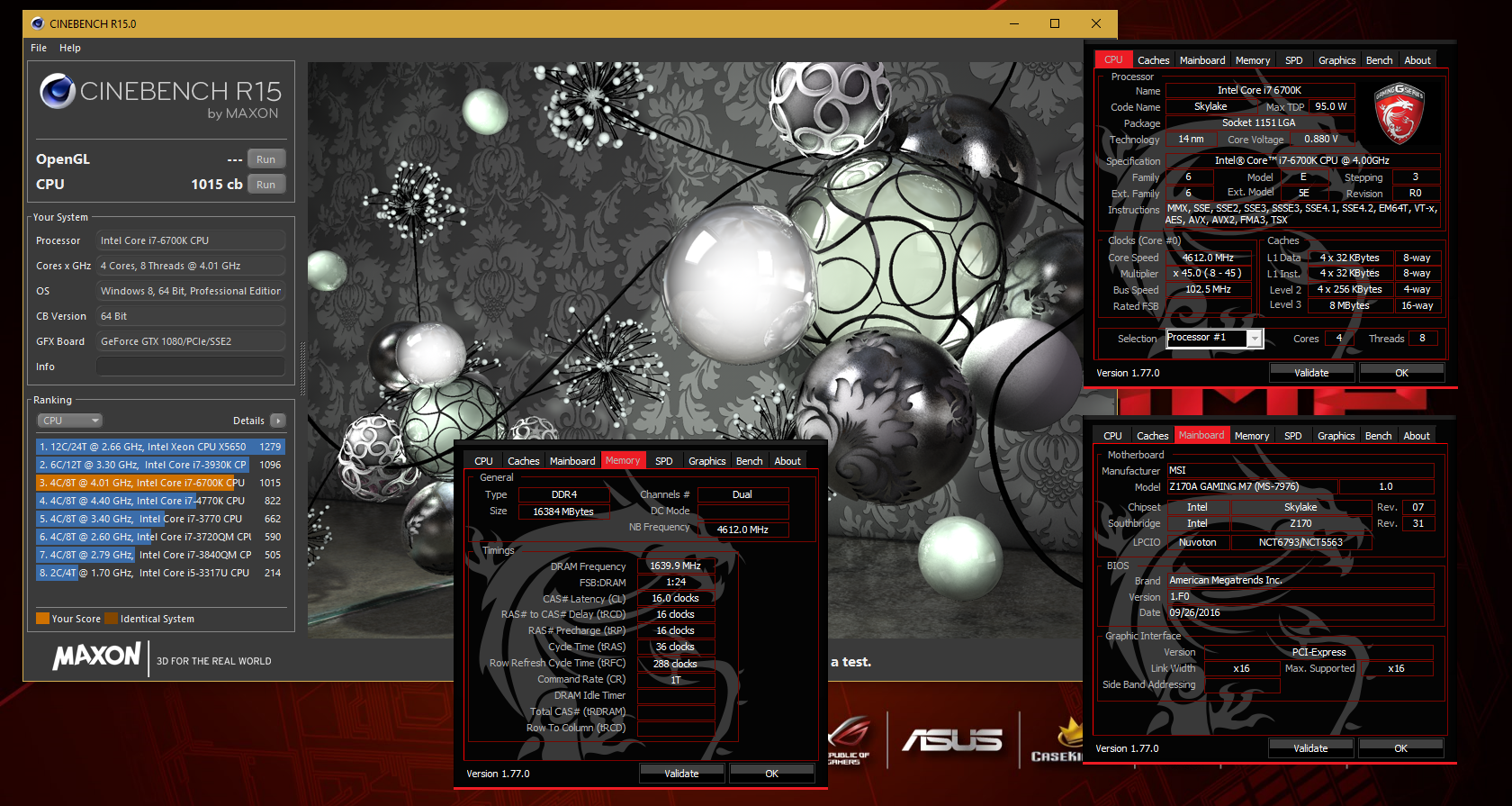Run the OpenGL benchmark

pos(265,159)
